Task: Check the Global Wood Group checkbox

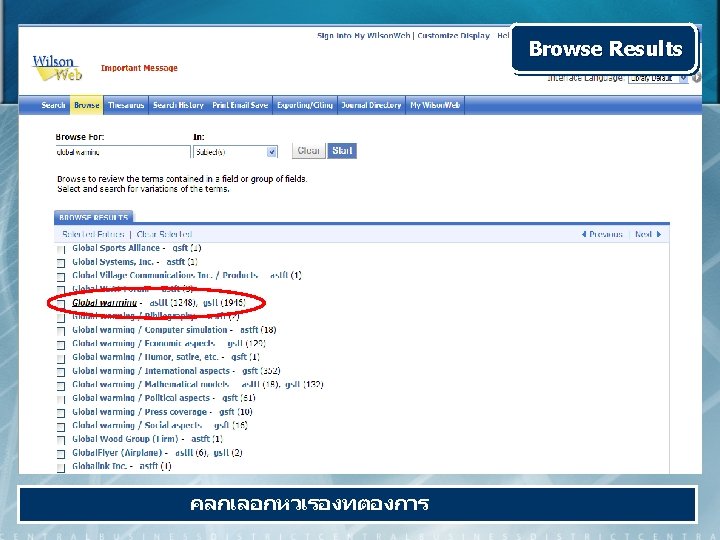Action: coord(61,440)
